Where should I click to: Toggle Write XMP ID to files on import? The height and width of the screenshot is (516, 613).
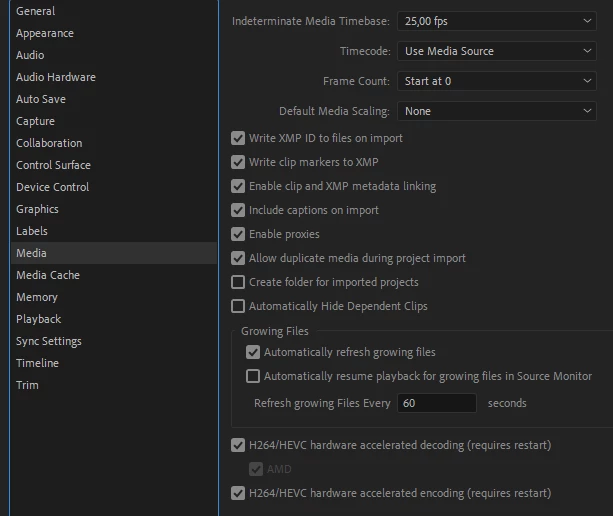[238, 138]
